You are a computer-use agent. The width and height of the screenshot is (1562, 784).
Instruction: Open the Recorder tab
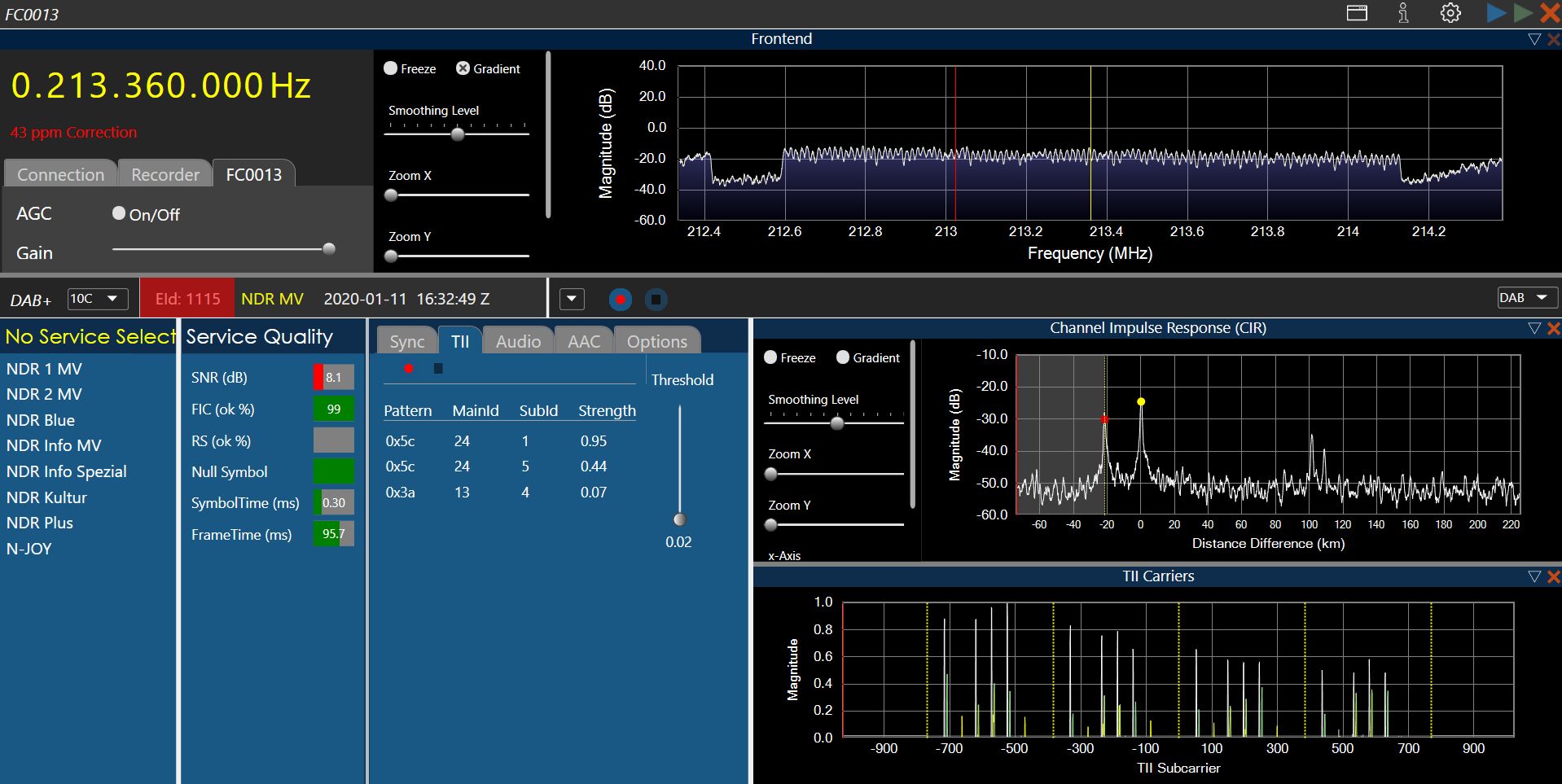click(165, 174)
